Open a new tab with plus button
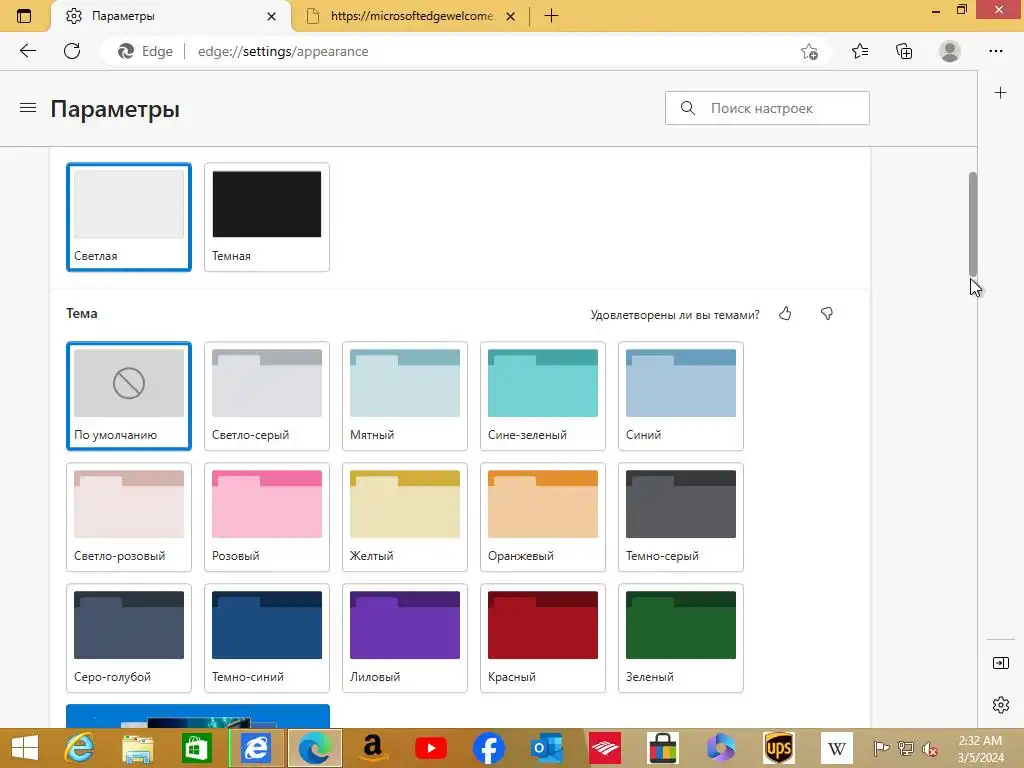 551,16
